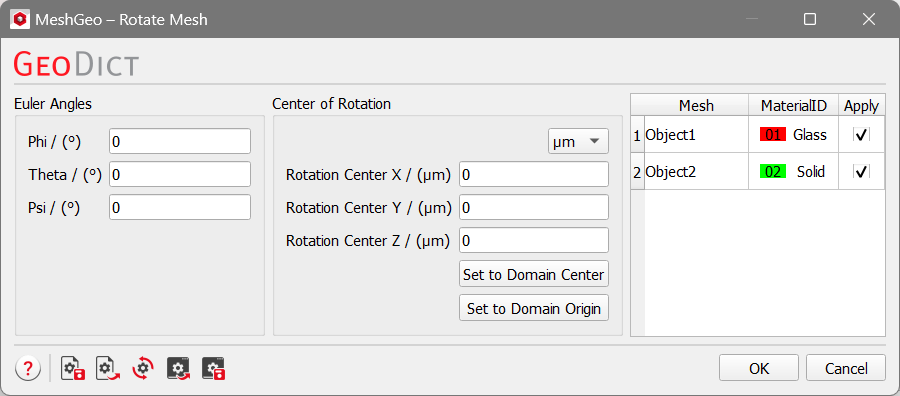This screenshot has width=900, height=396.
Task: Focus the Phi angle input field
Action: [x=180, y=141]
